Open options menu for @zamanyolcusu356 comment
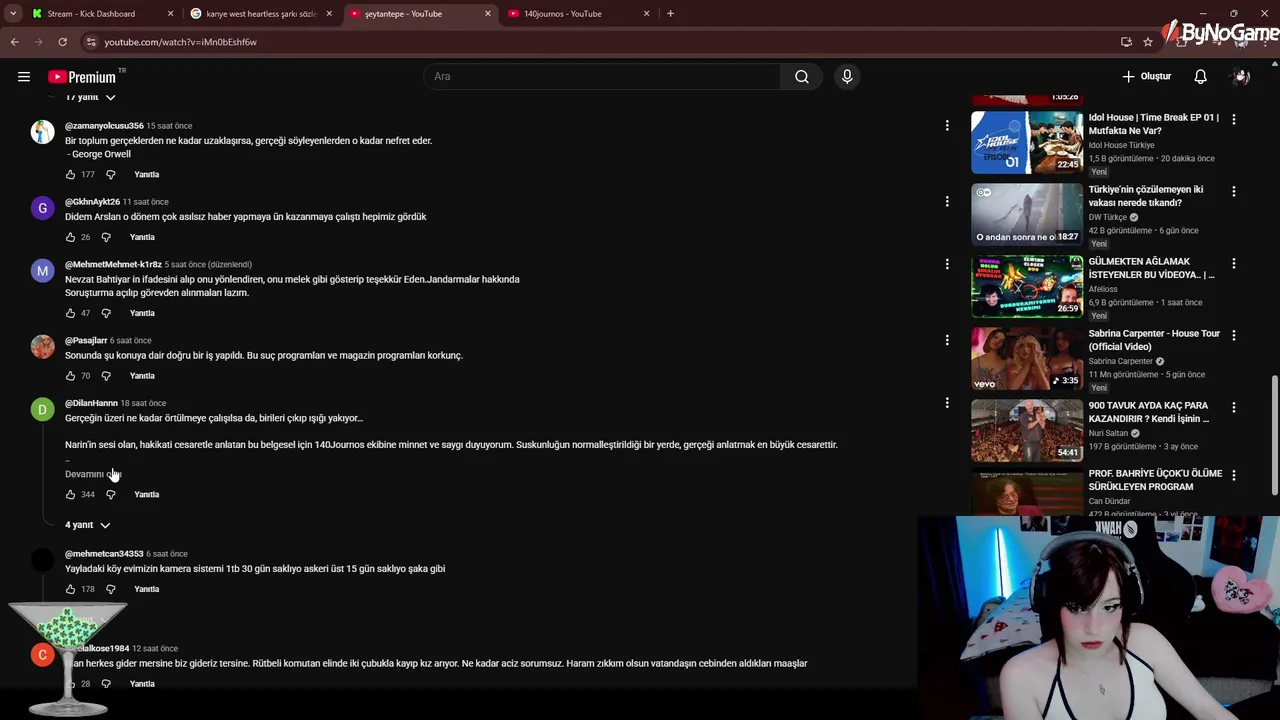 946,126
